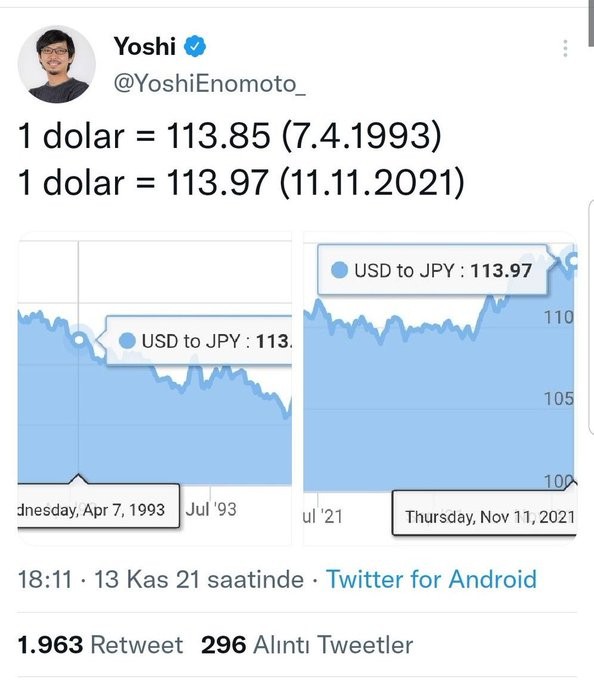The width and height of the screenshot is (594, 680).
Task: Click the display name Yoshi
Action: (x=145, y=46)
